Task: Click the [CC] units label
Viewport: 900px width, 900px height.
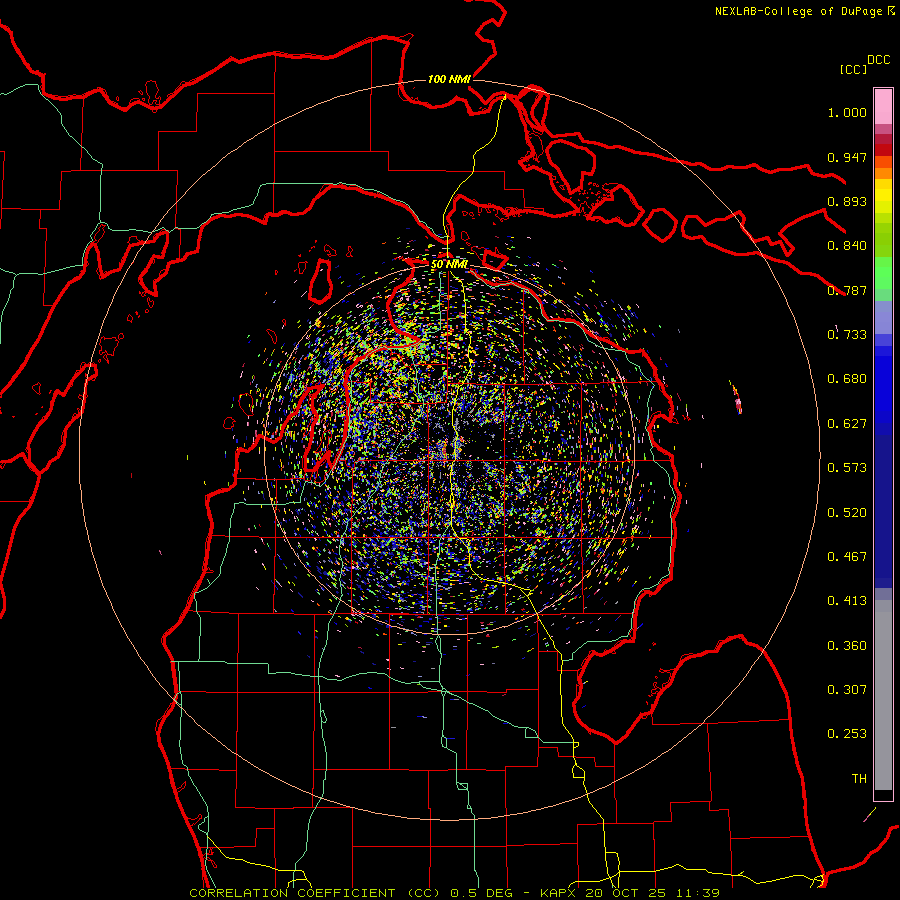Action: click(x=853, y=69)
